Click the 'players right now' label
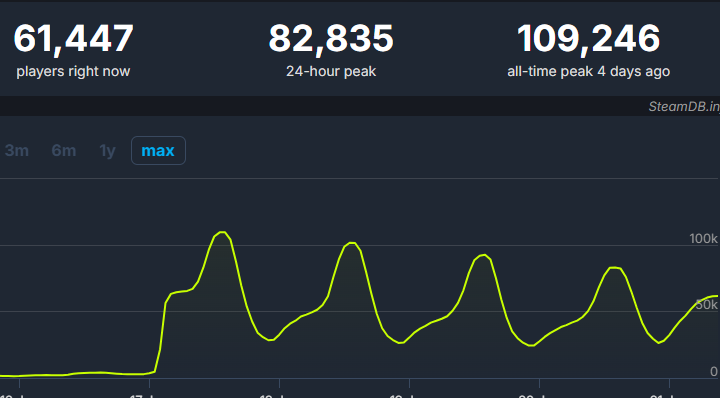Viewport: 720px width, 398px height. [73, 71]
